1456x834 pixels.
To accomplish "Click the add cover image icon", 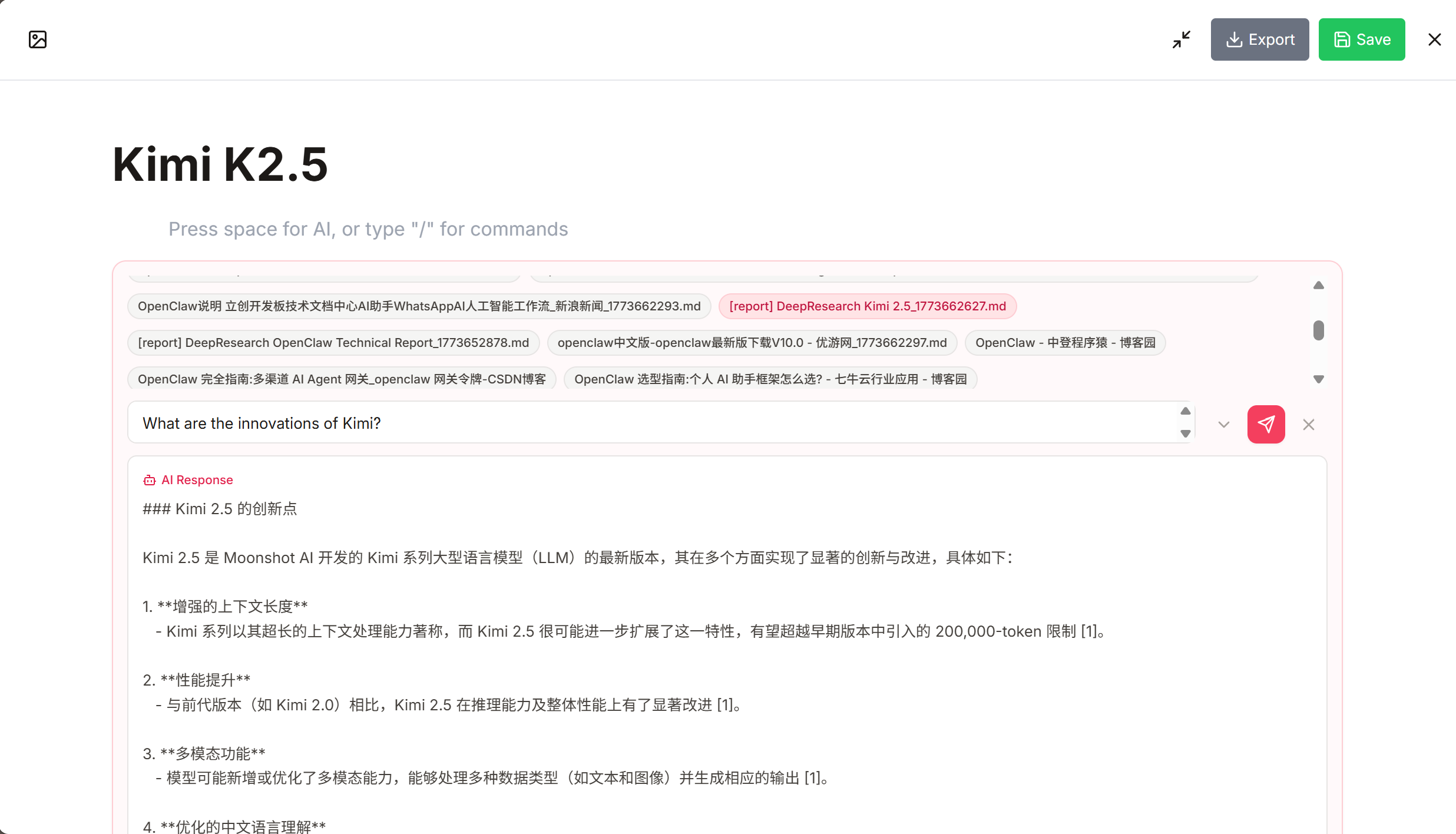I will tap(38, 39).
